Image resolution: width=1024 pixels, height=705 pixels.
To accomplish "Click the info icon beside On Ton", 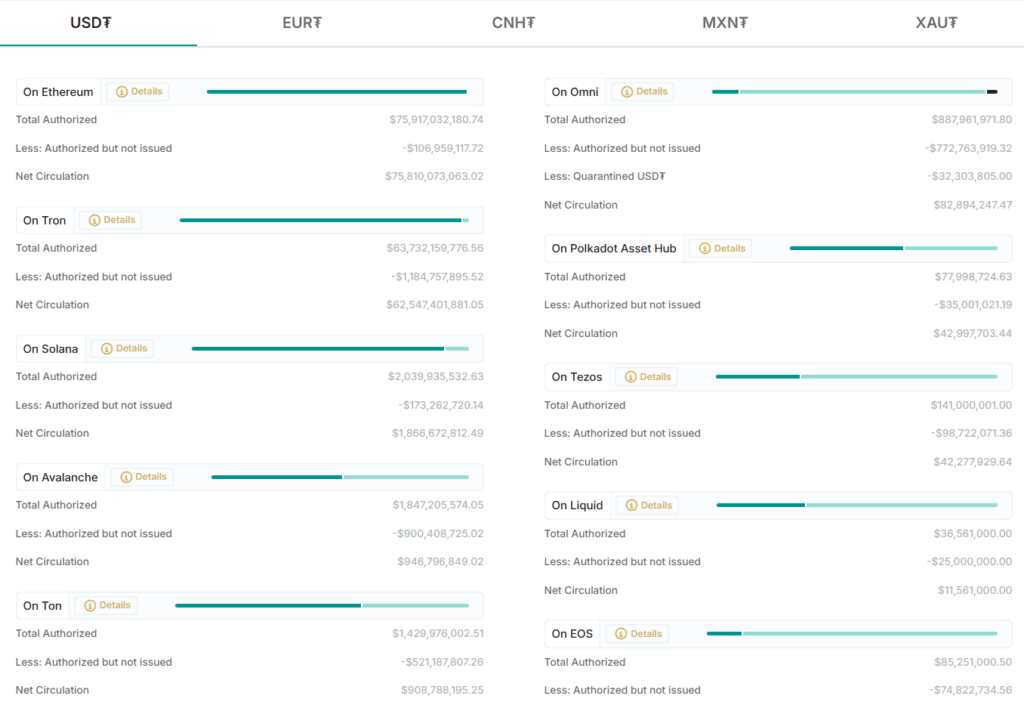I will 90,606.
